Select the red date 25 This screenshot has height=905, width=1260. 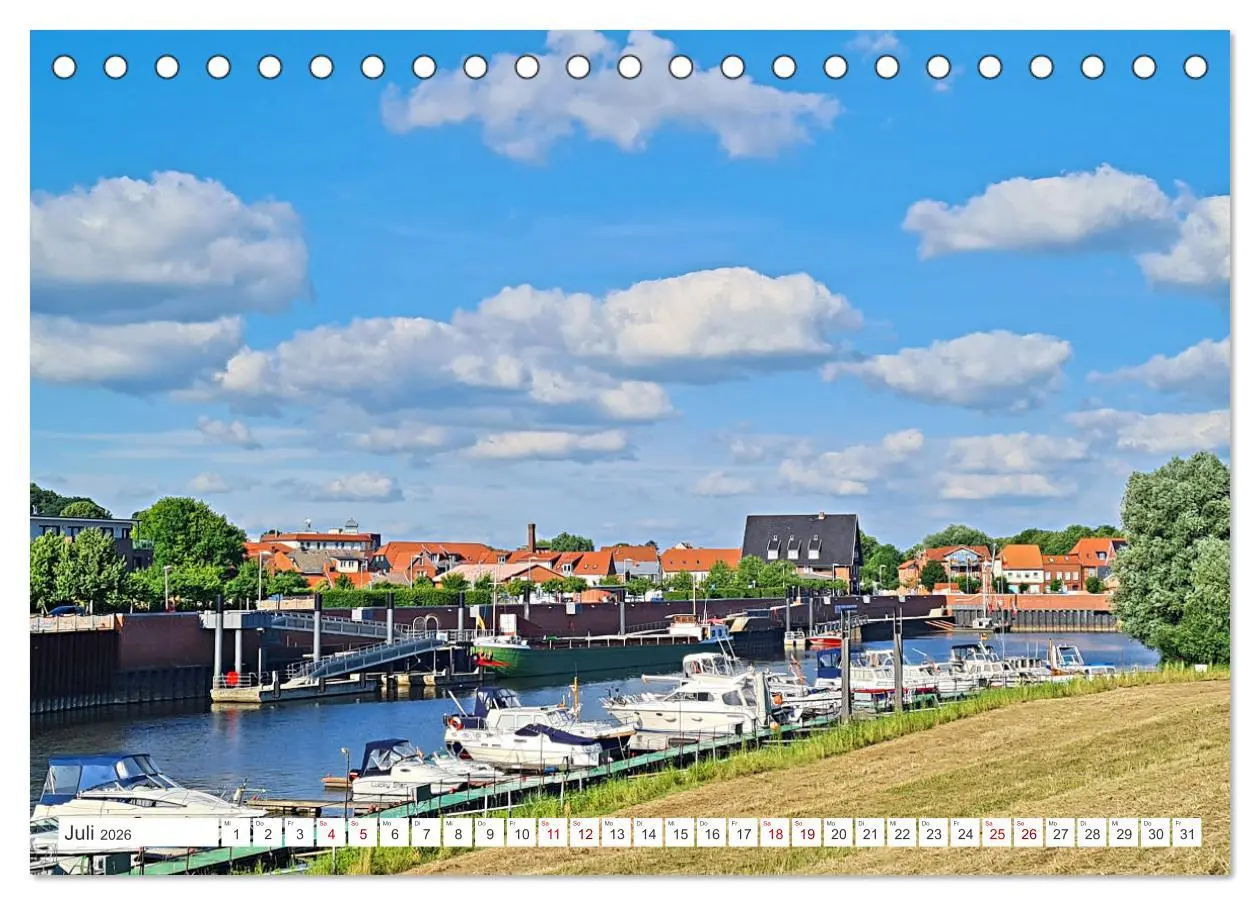pyautogui.click(x=996, y=833)
